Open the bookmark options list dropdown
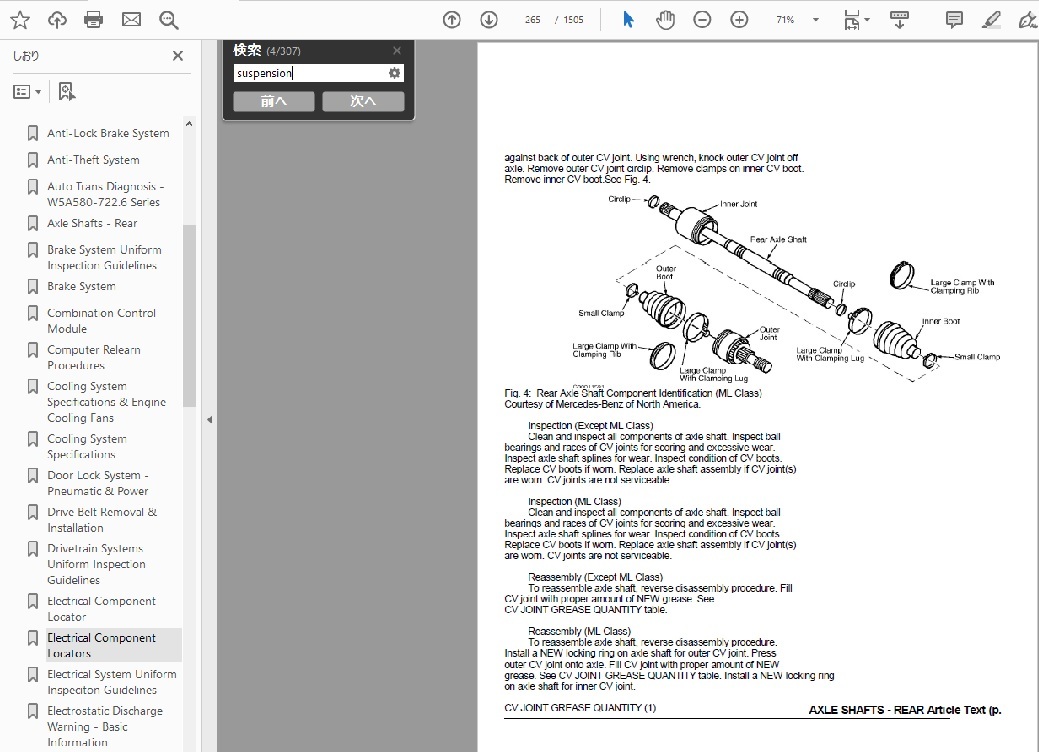The image size is (1039, 752). (x=27, y=91)
